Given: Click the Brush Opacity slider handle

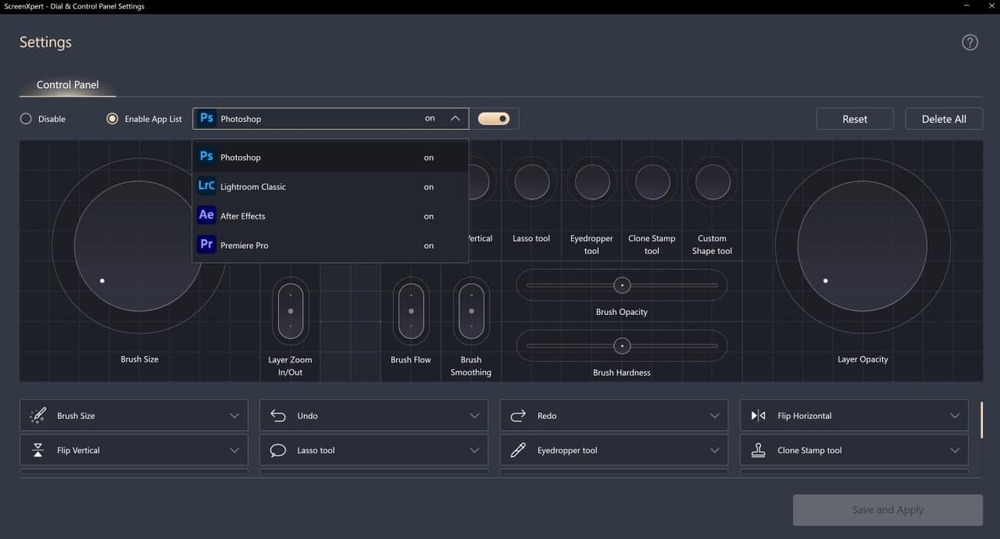Looking at the screenshot, I should 622,285.
